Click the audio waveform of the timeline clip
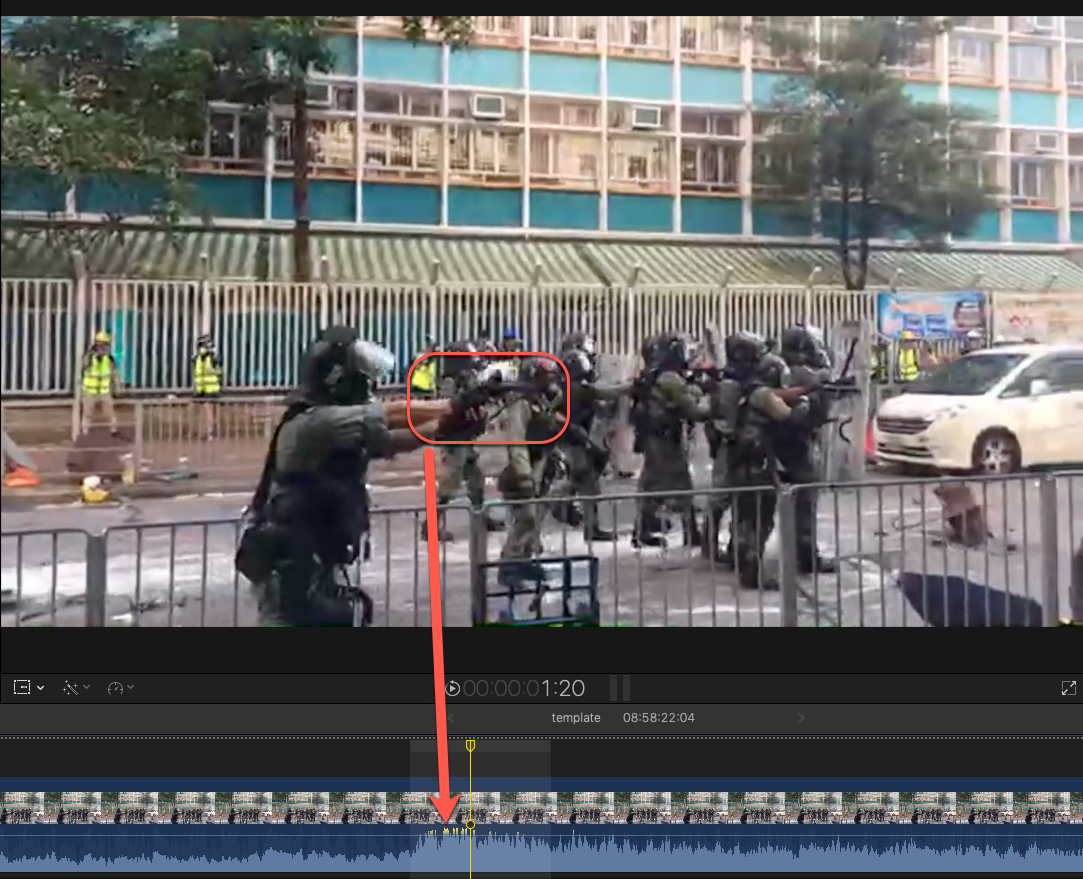This screenshot has width=1083, height=879. pos(250,852)
